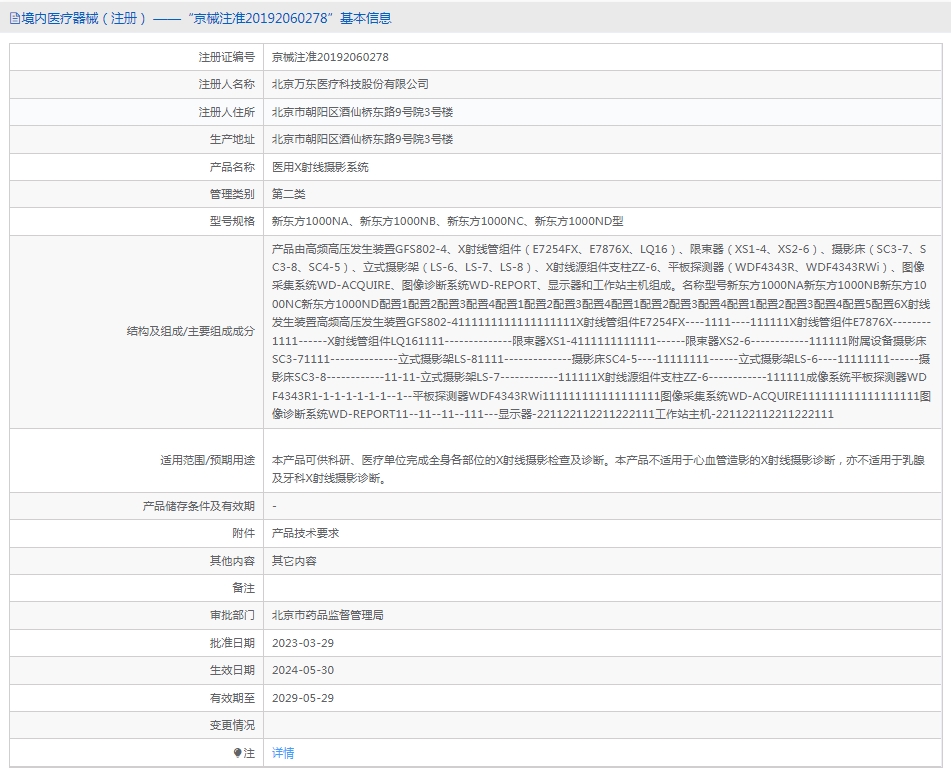Click other content value 其它内容

(294, 561)
